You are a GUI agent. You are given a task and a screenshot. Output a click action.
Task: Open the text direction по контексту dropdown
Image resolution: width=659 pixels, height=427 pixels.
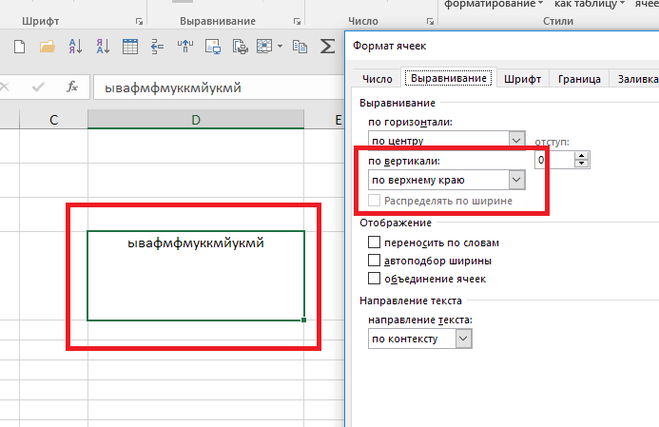pyautogui.click(x=463, y=339)
